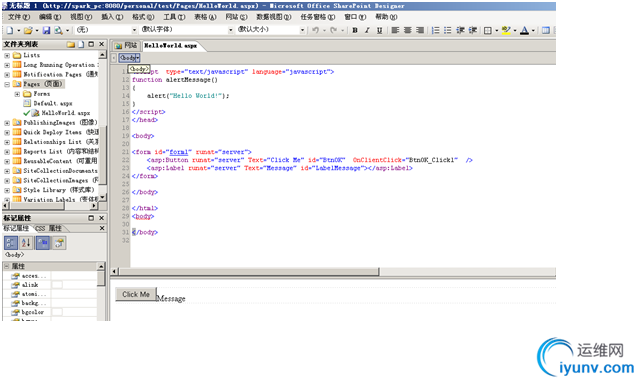This screenshot has height=384, width=640.
Task: Open the 格式 menu
Action: click(x=143, y=17)
